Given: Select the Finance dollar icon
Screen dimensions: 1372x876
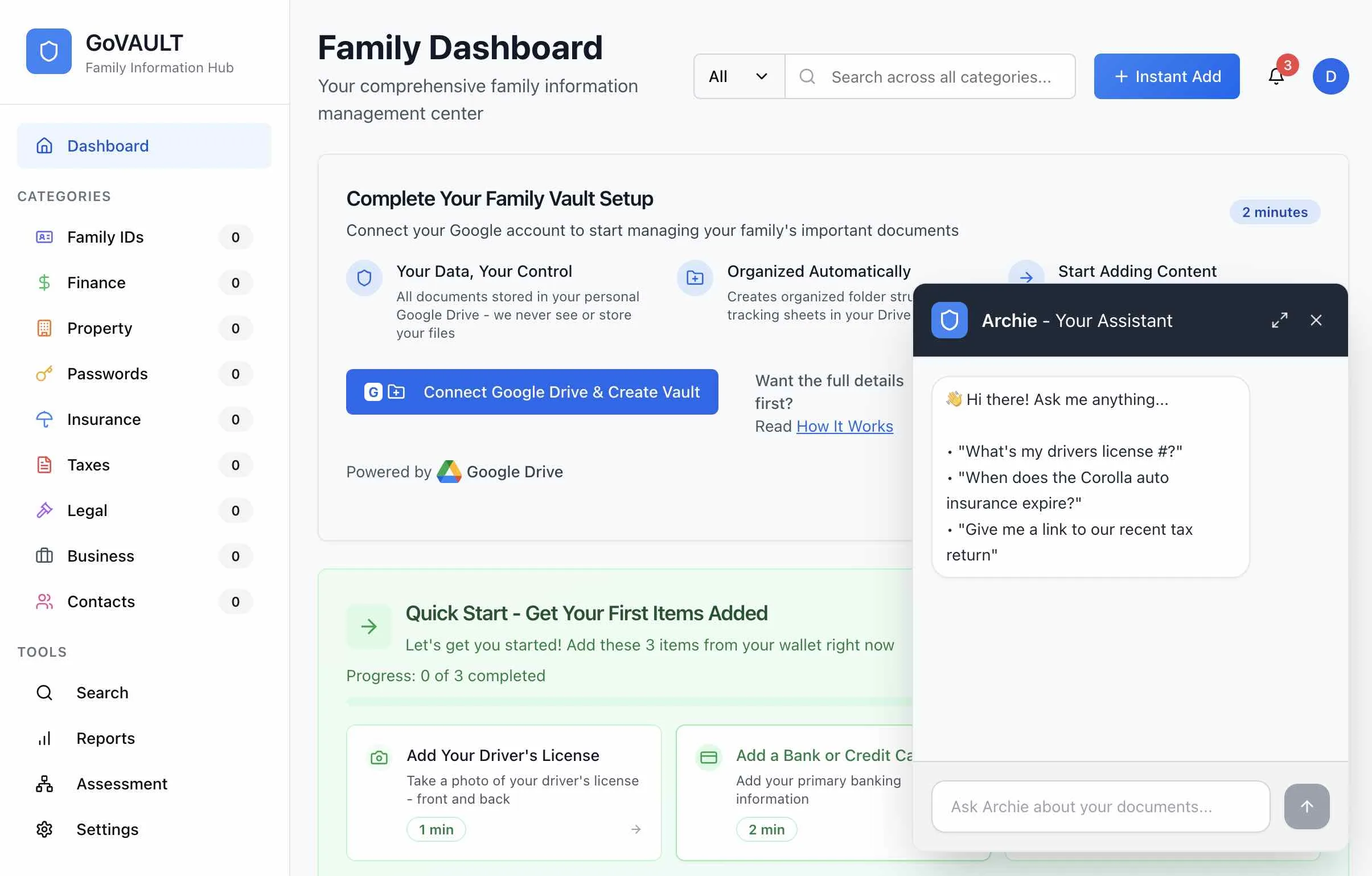Looking at the screenshot, I should click(44, 282).
